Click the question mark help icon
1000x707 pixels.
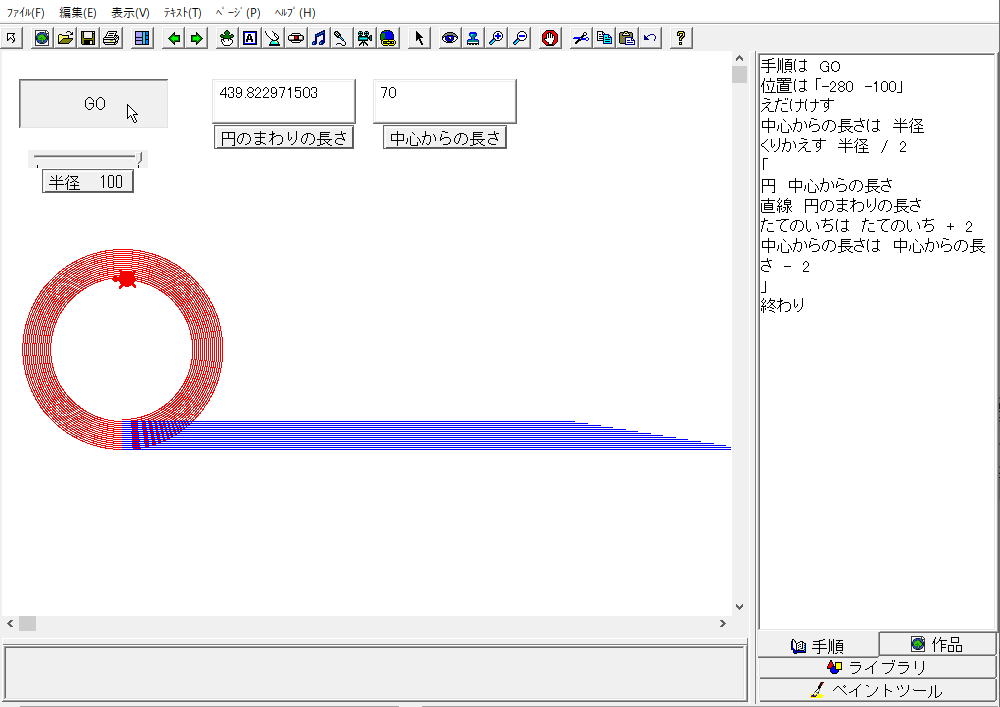681,38
